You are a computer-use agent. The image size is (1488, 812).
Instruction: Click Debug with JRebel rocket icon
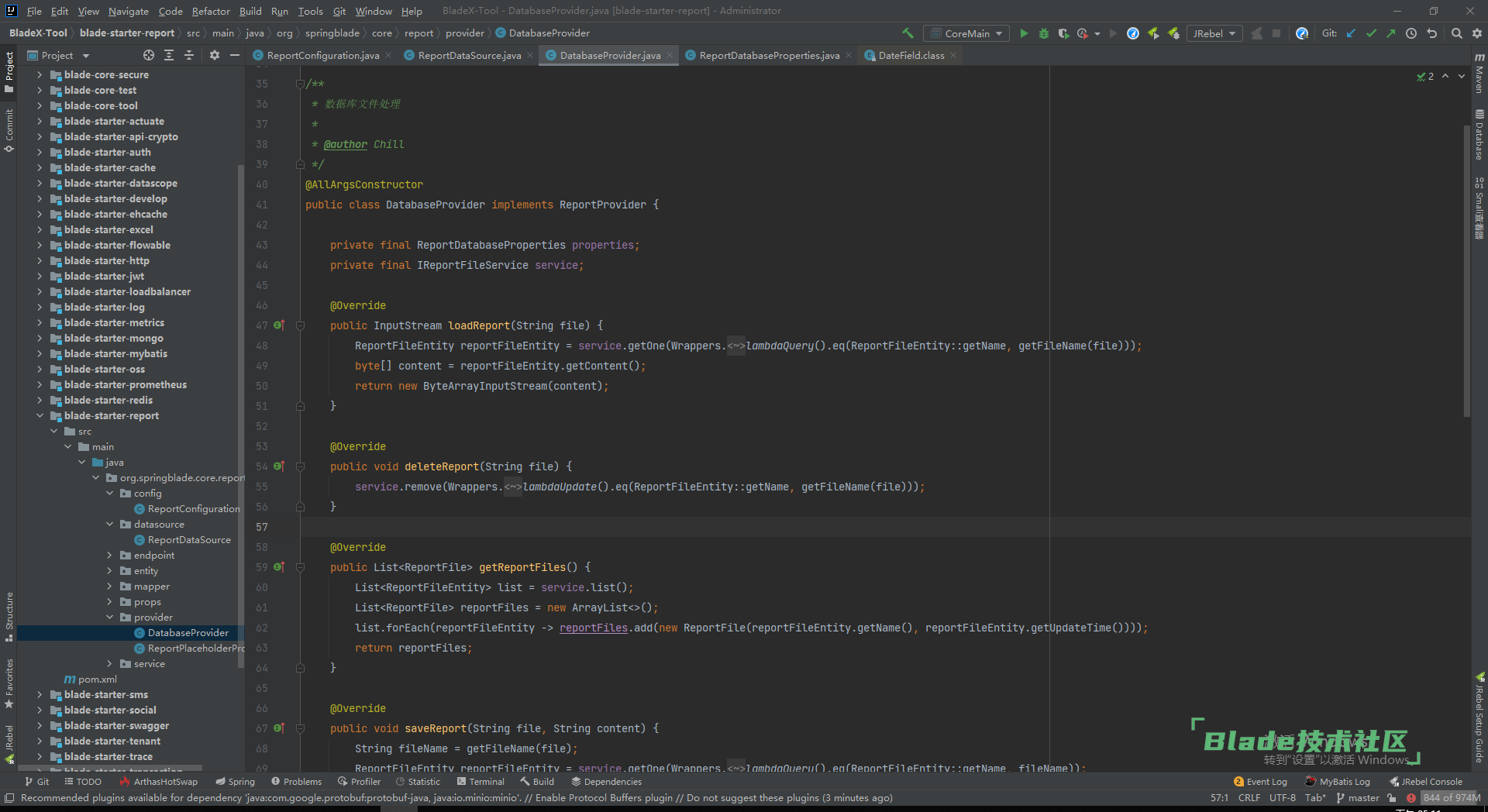[1173, 33]
